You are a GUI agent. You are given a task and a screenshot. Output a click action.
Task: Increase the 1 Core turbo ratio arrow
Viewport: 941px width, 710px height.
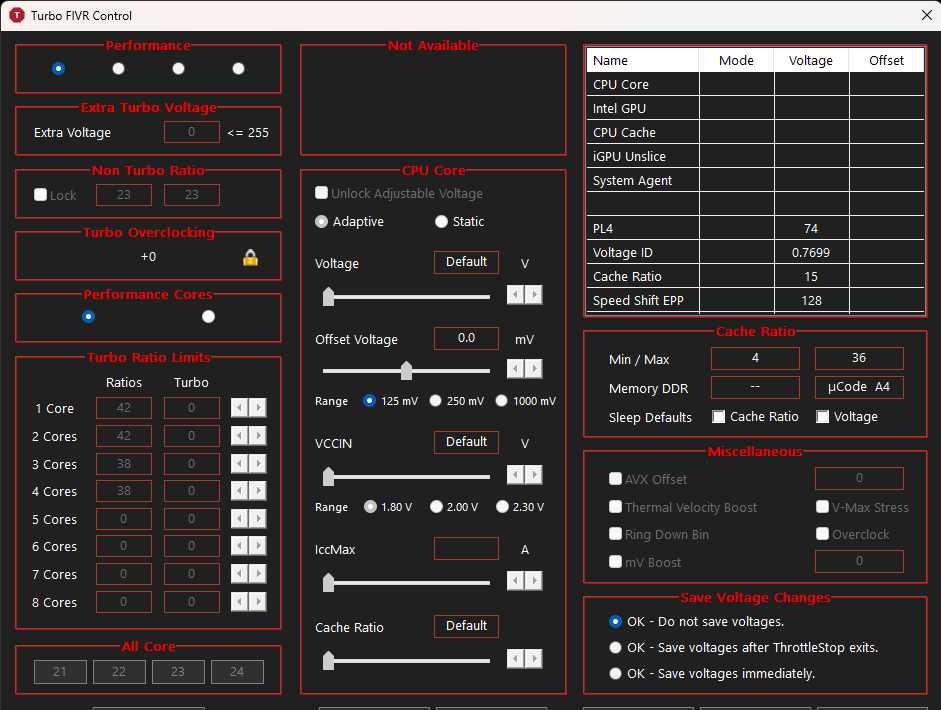[258, 408]
